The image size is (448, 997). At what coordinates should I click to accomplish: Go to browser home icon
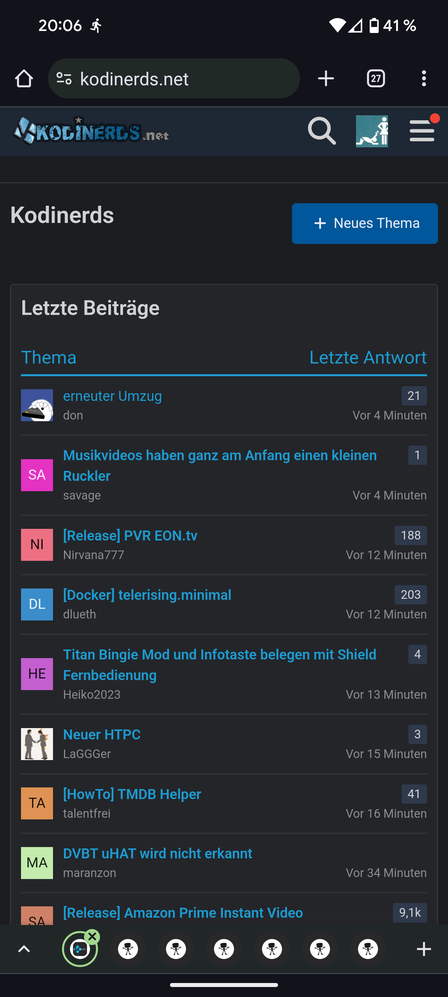(x=24, y=79)
